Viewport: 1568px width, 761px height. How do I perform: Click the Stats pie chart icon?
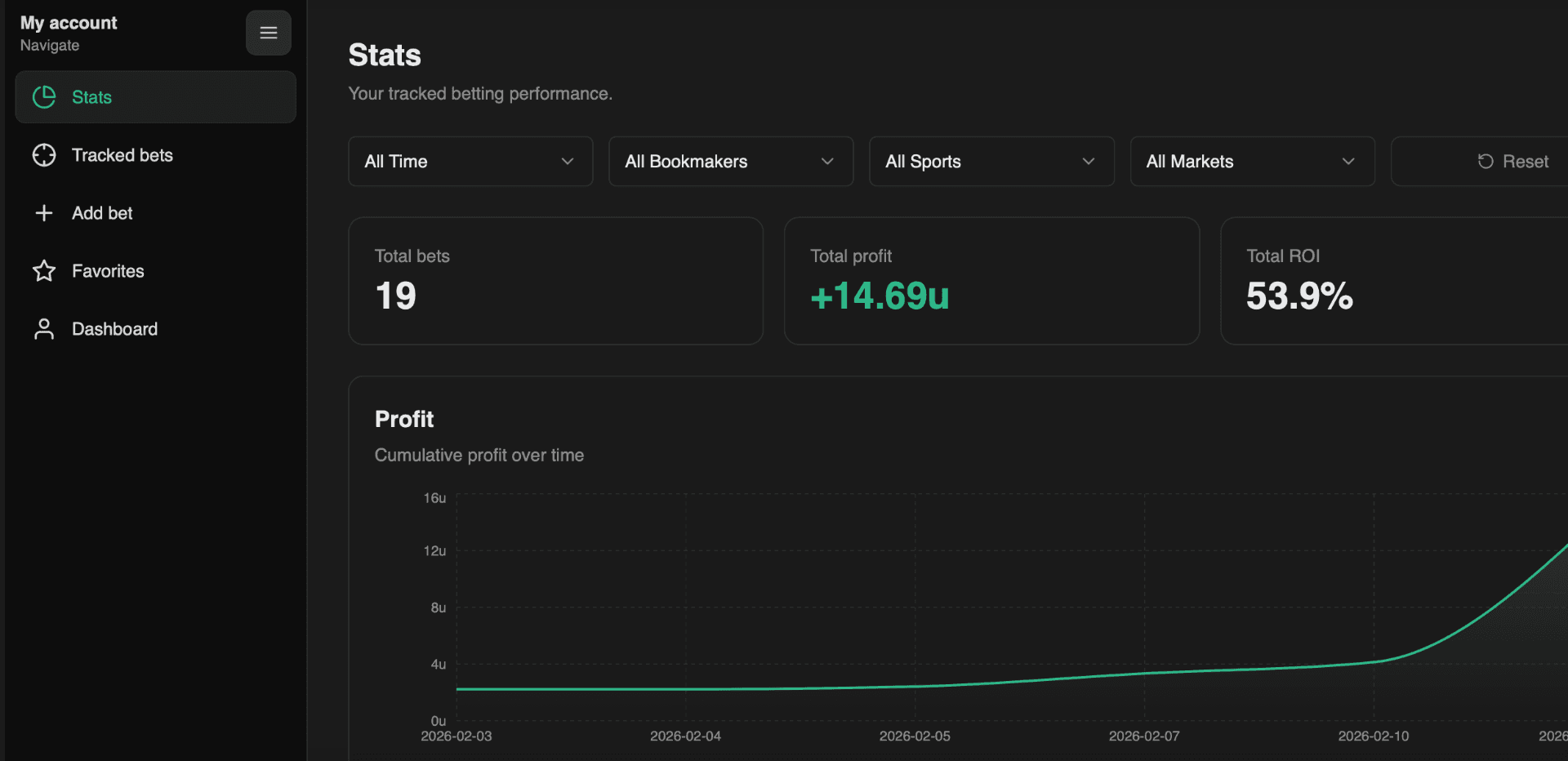(x=44, y=96)
